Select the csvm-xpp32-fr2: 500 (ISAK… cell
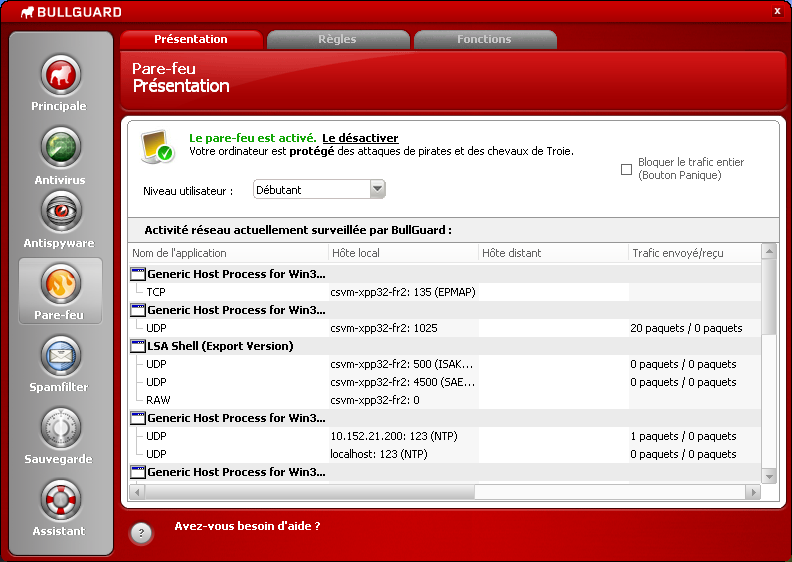The height and width of the screenshot is (562, 792). pyautogui.click(x=402, y=364)
